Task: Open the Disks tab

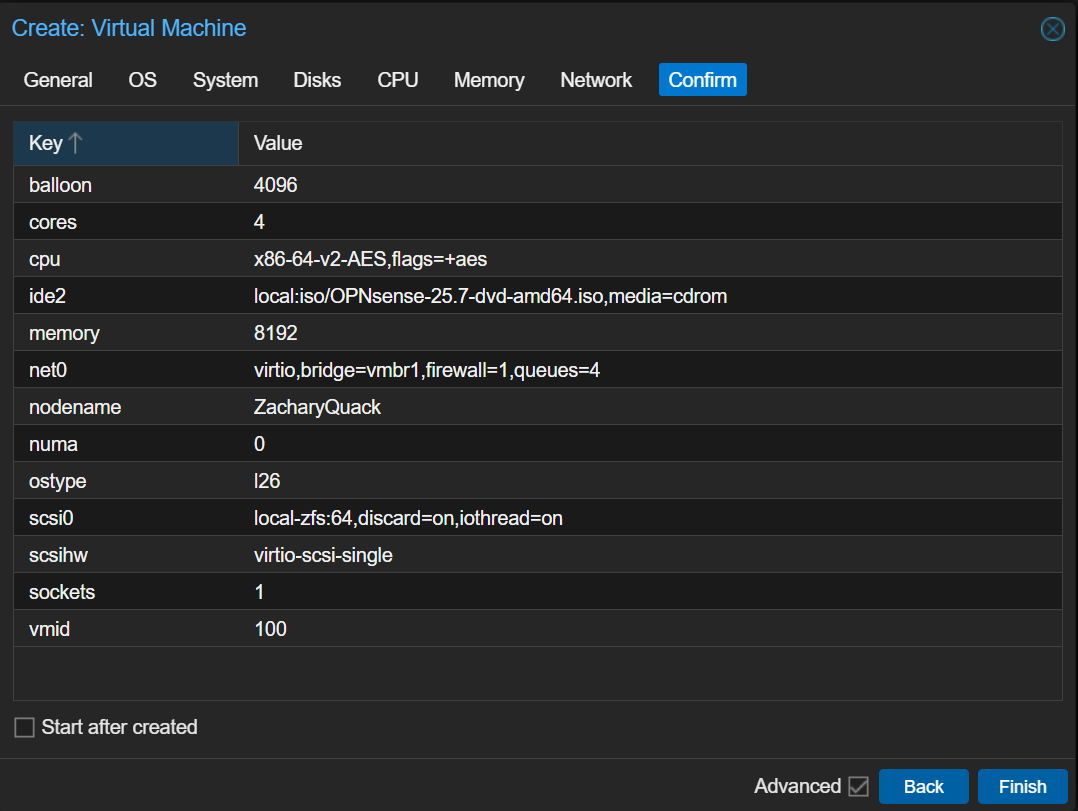Action: pyautogui.click(x=317, y=80)
